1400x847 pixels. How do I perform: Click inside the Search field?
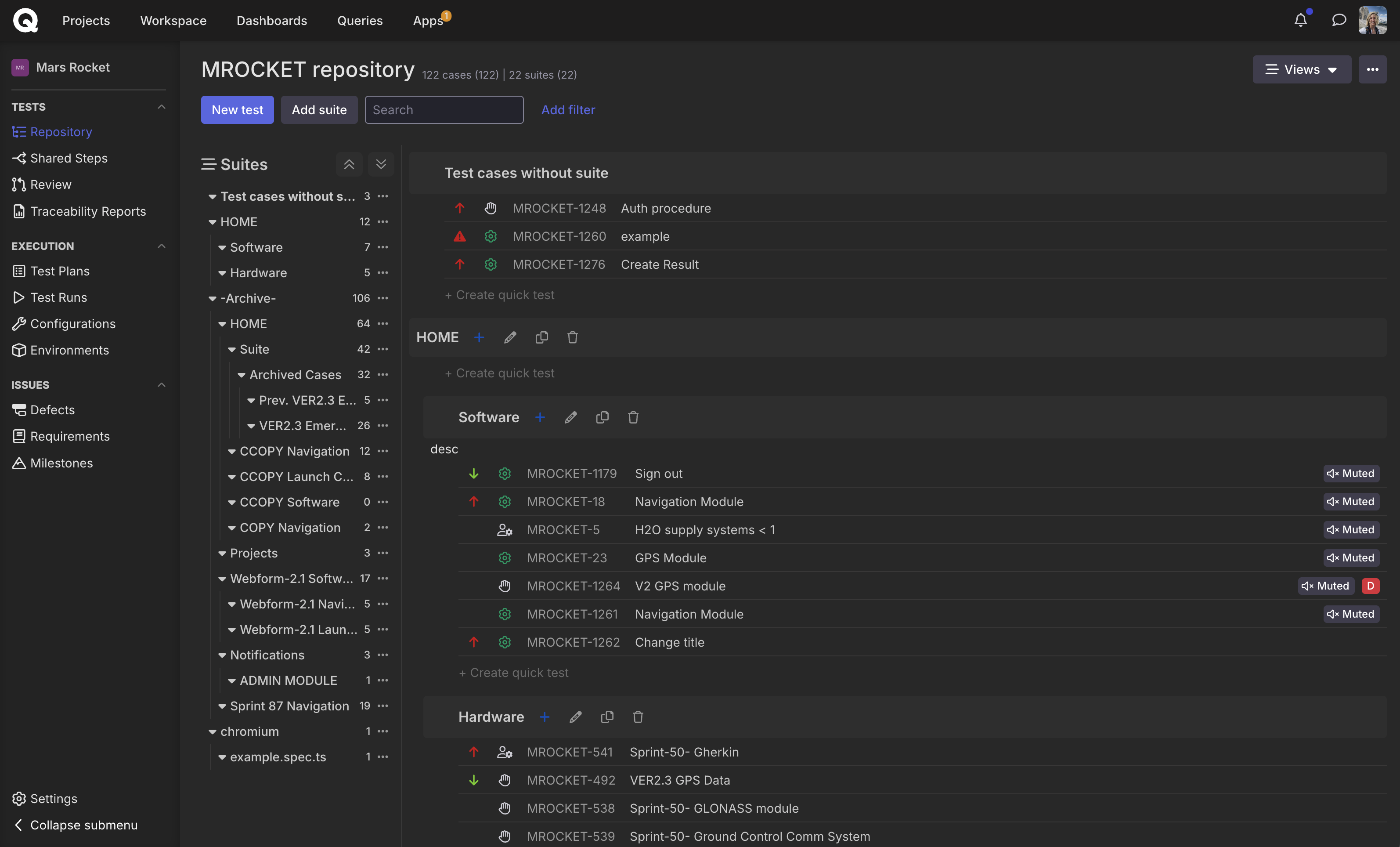pyautogui.click(x=444, y=109)
